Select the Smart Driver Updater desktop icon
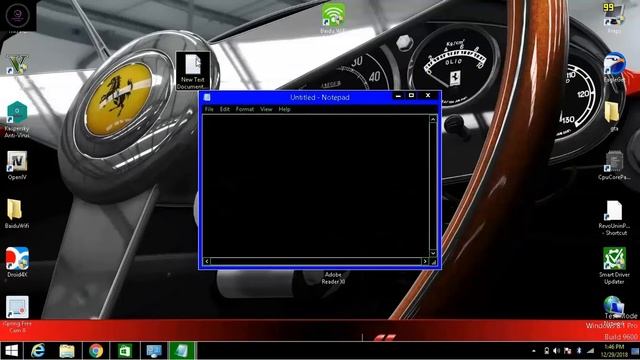Image resolution: width=640 pixels, height=360 pixels. (614, 266)
